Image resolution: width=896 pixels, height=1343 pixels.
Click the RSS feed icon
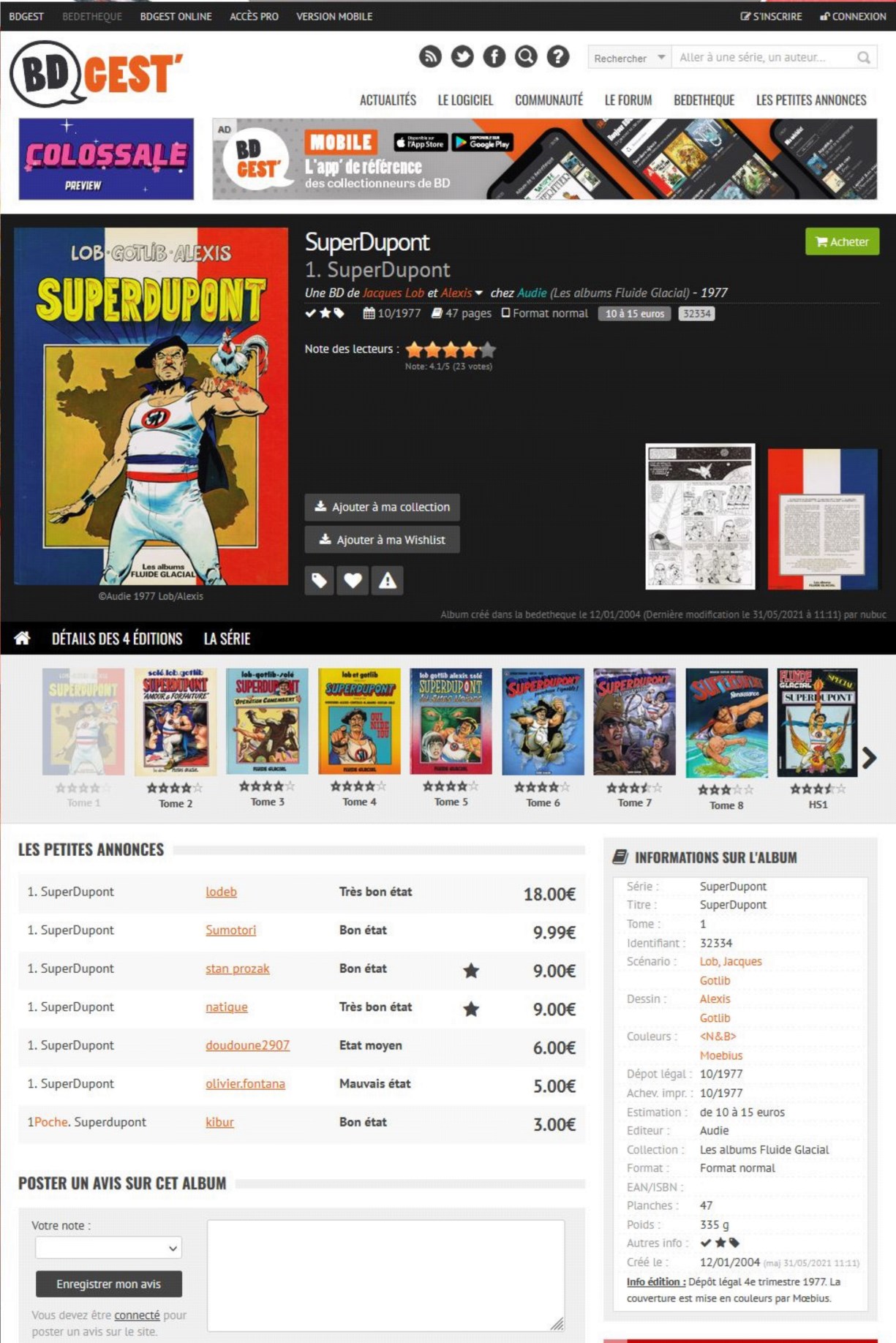pos(430,56)
